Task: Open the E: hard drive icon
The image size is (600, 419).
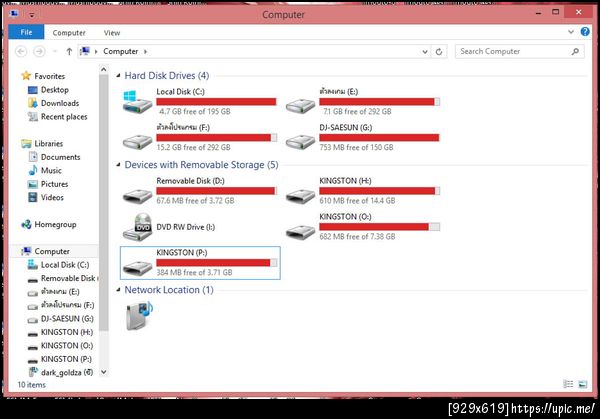Action: [x=300, y=105]
